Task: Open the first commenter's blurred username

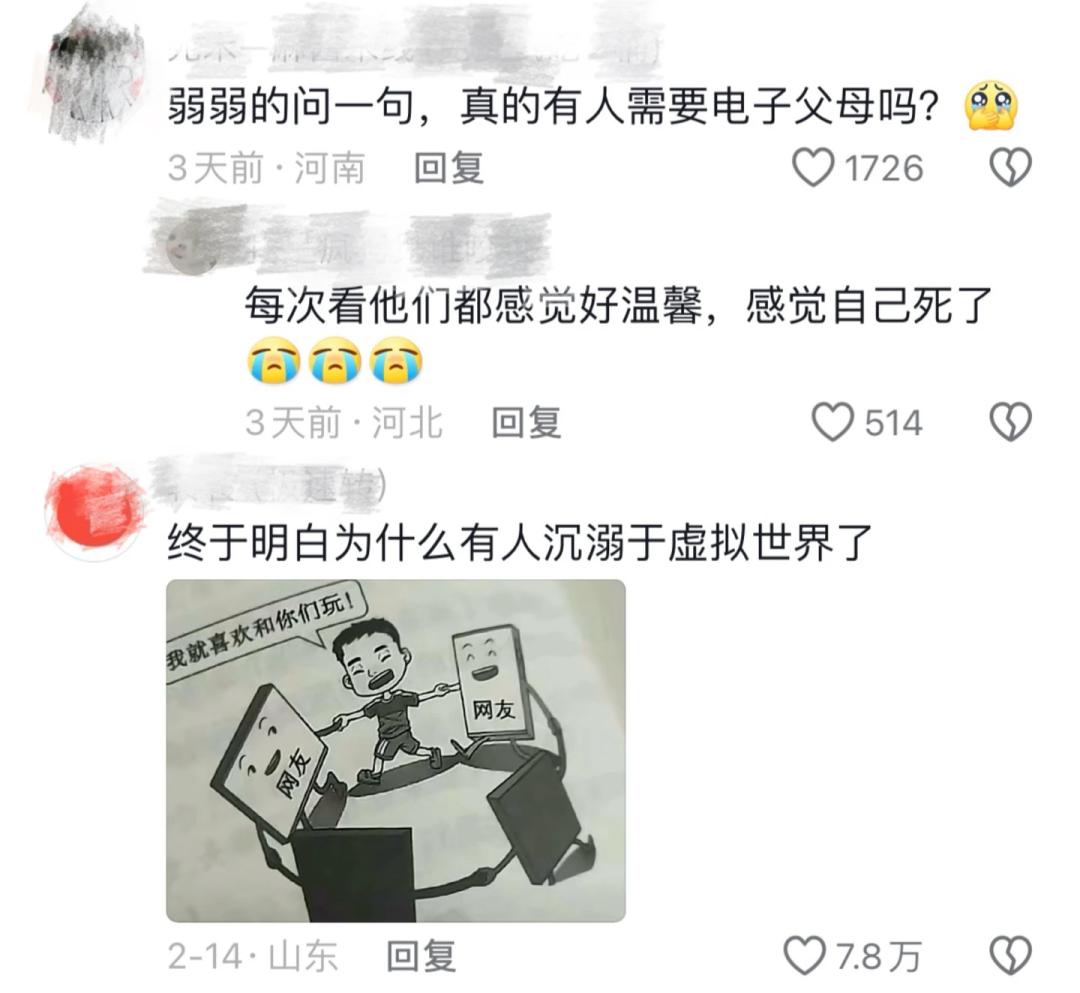Action: click(413, 48)
